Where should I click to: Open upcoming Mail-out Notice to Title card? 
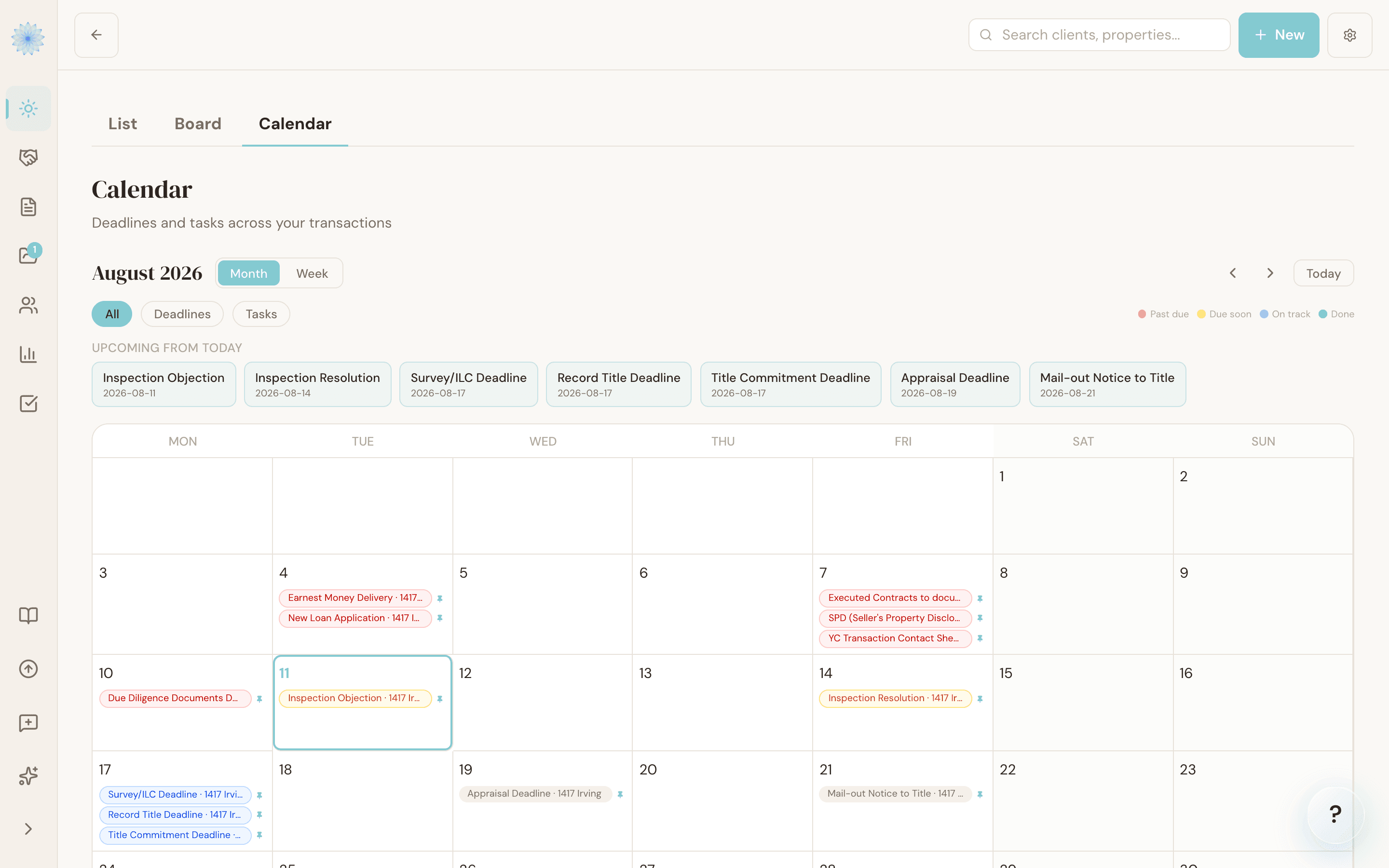click(x=1107, y=384)
